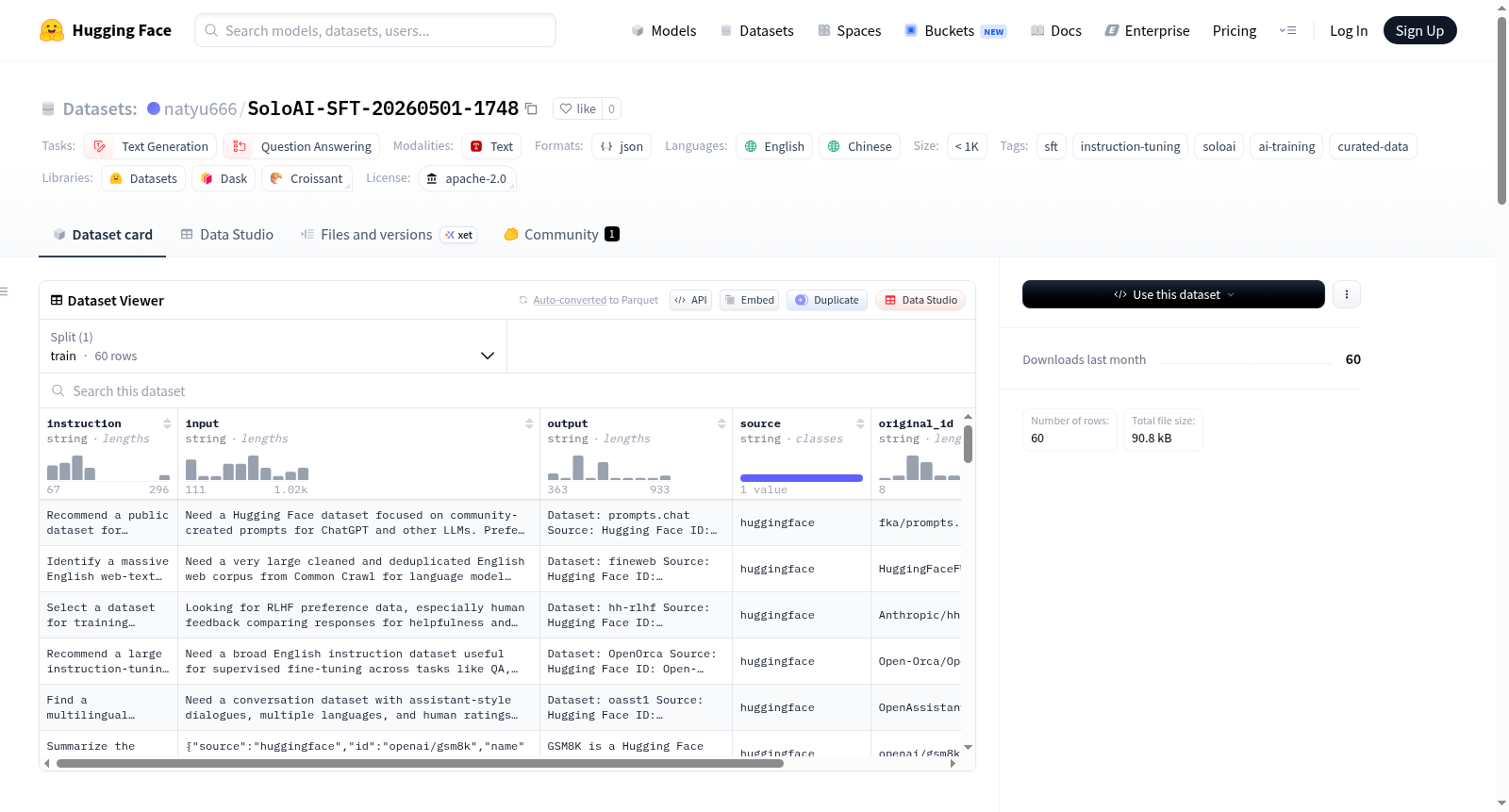The width and height of the screenshot is (1509, 812).
Task: Click the "Dataset: OpenOrca Source:" cell
Action: (636, 661)
